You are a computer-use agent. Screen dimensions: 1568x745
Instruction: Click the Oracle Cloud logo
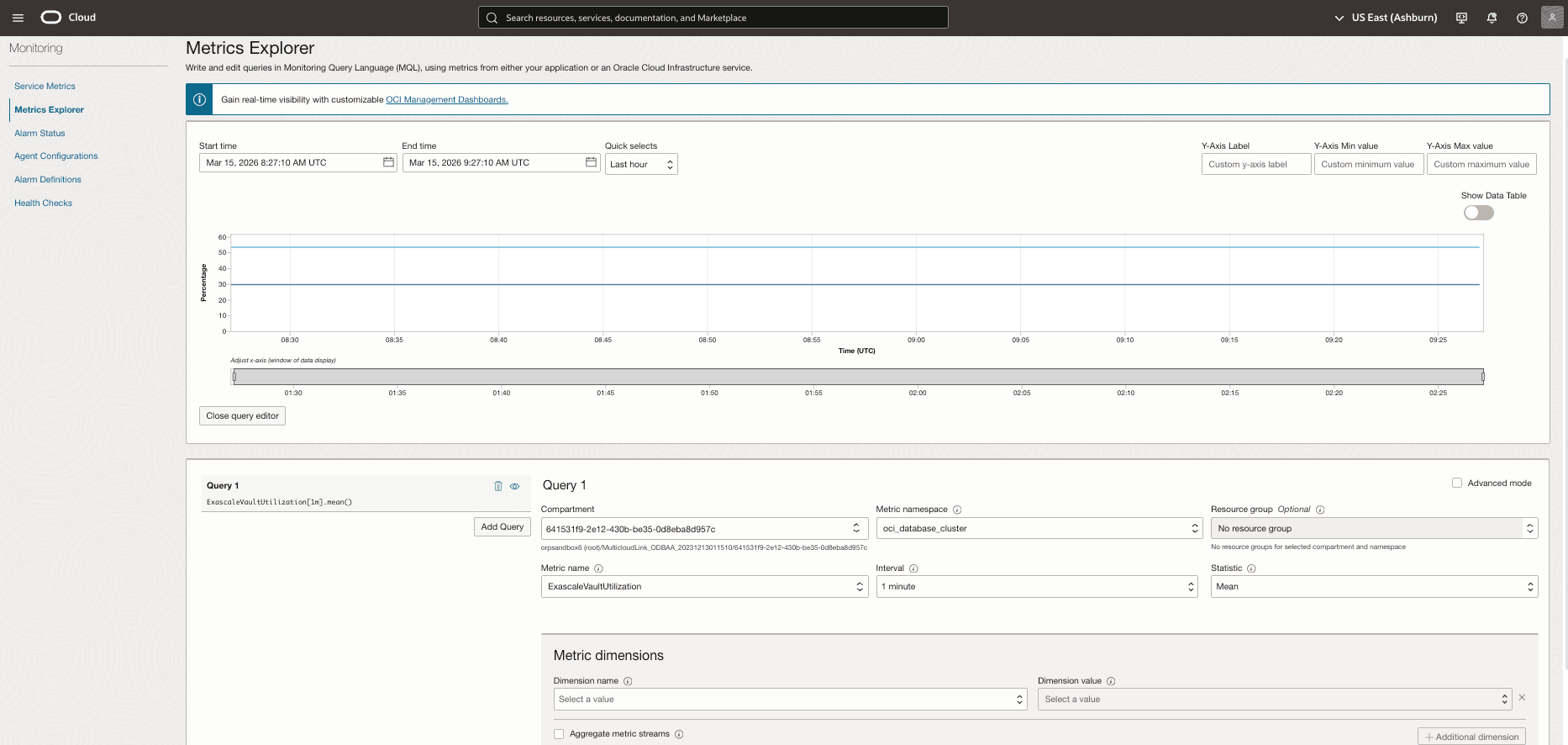[x=68, y=18]
